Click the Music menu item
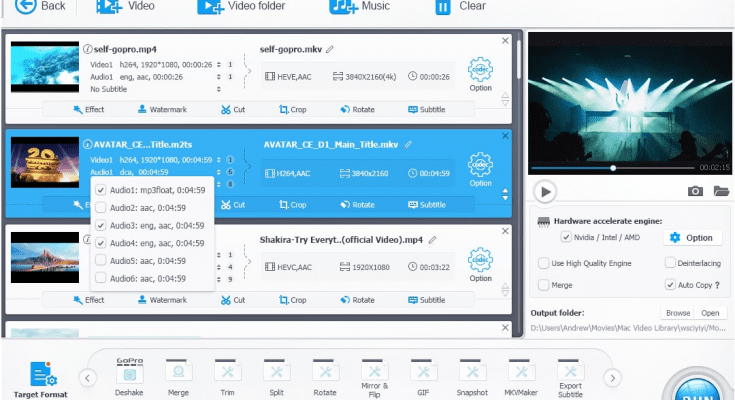 (360, 7)
